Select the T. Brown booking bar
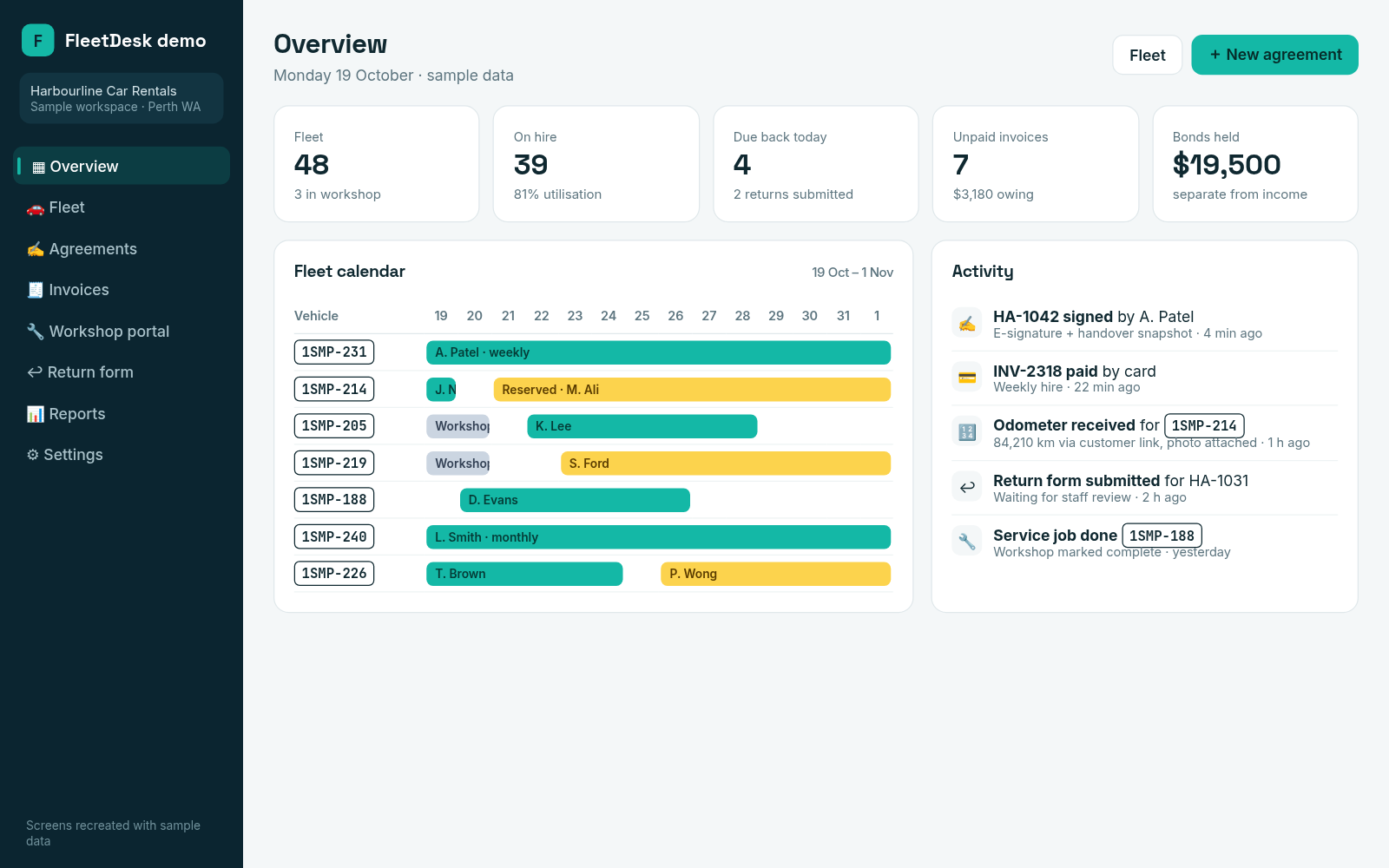The width and height of the screenshot is (1389, 868). pos(524,574)
